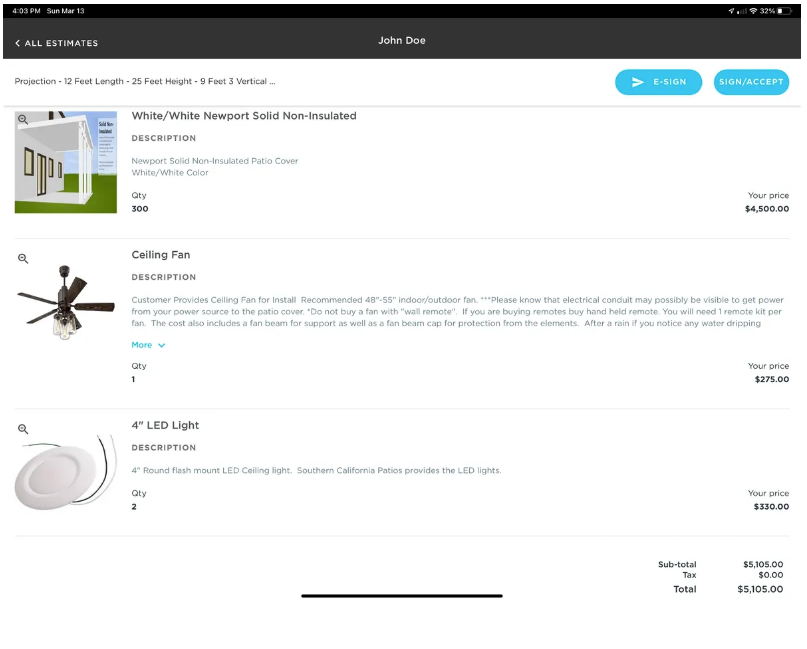Zoom the patio cover image magnifier
The image size is (807, 649).
pyautogui.click(x=23, y=119)
